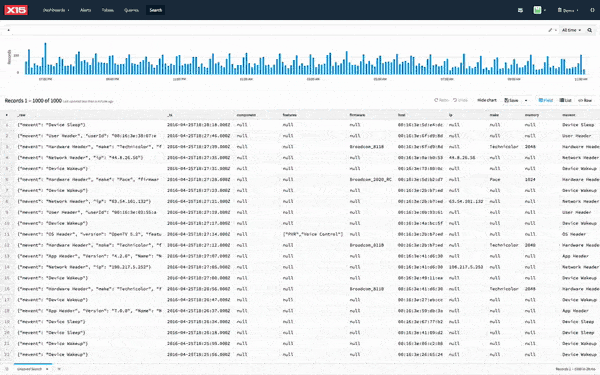The height and width of the screenshot is (375, 600).
Task: Click the pencil edit icon in search bar
Action: coord(550,30)
